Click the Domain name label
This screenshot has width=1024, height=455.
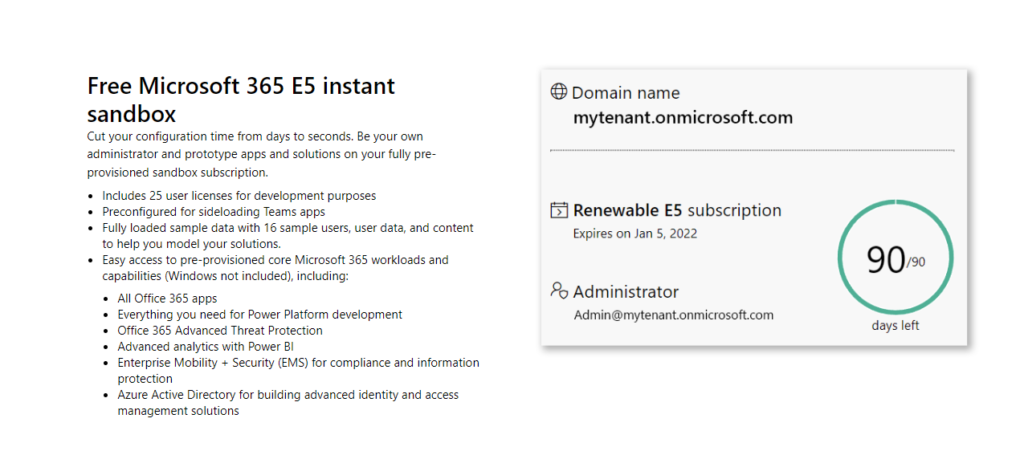(626, 93)
